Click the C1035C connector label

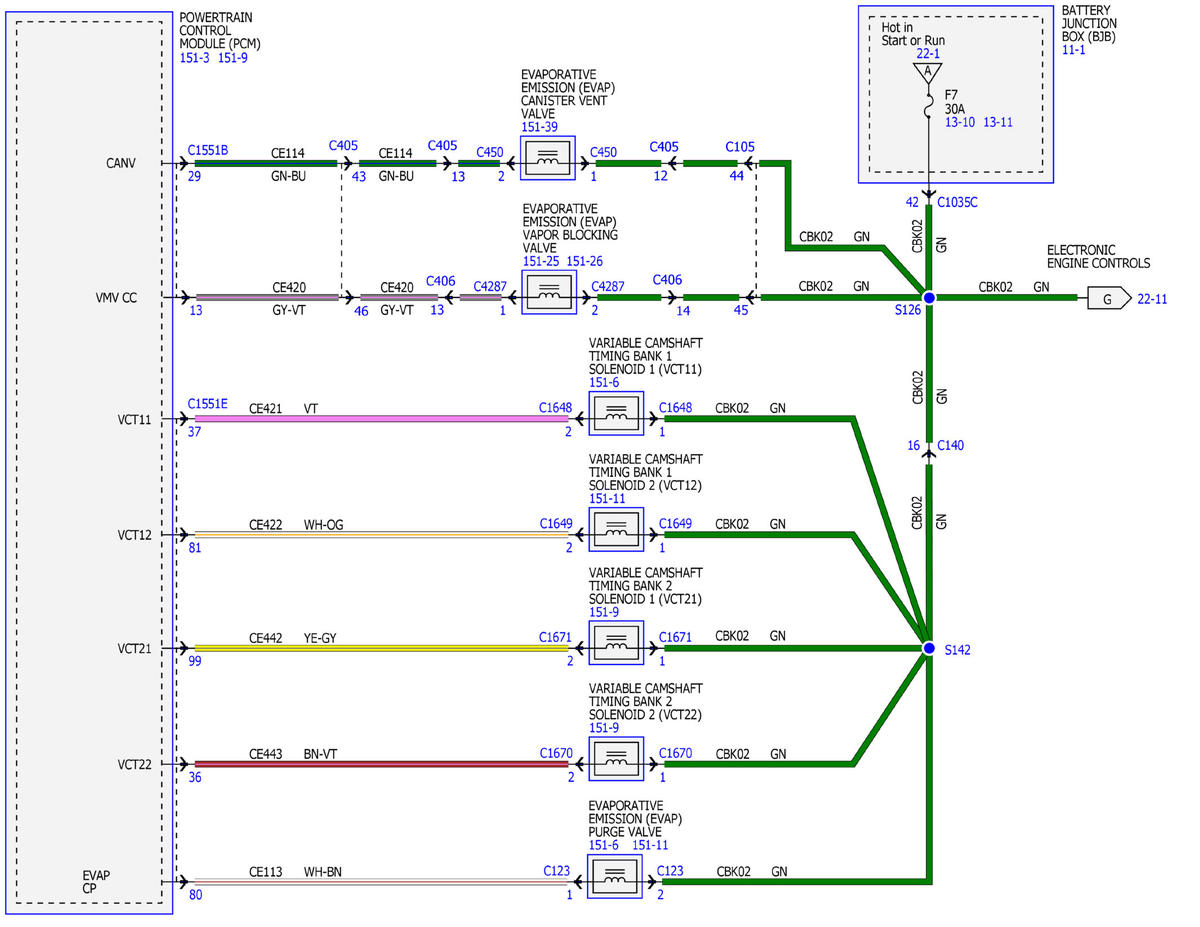coord(958,201)
